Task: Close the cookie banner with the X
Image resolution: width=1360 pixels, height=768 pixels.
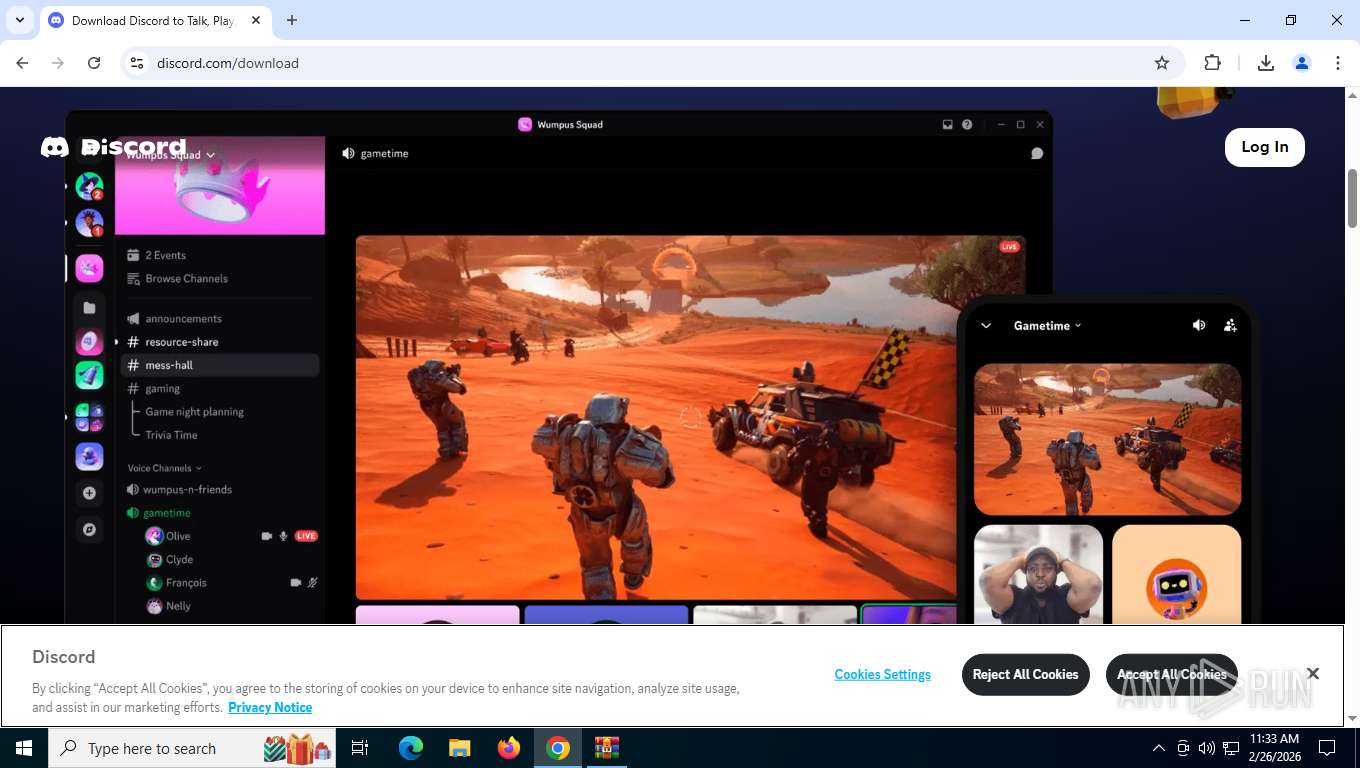Action: [x=1313, y=674]
